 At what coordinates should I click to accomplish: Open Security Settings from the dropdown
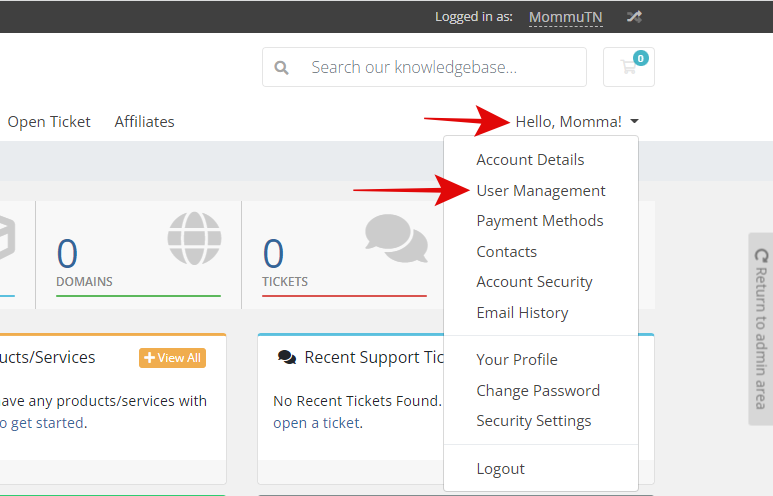[534, 421]
